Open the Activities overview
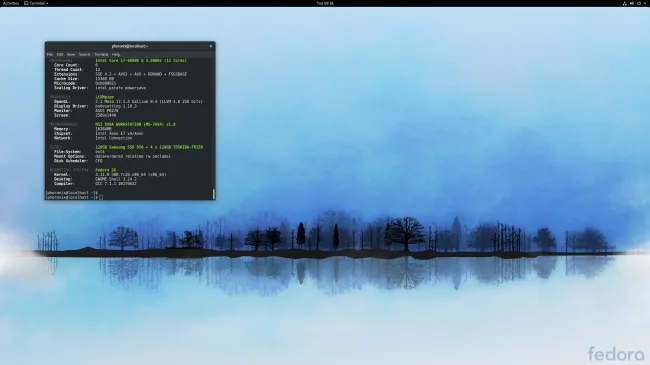The width and height of the screenshot is (650, 365). coord(11,3)
